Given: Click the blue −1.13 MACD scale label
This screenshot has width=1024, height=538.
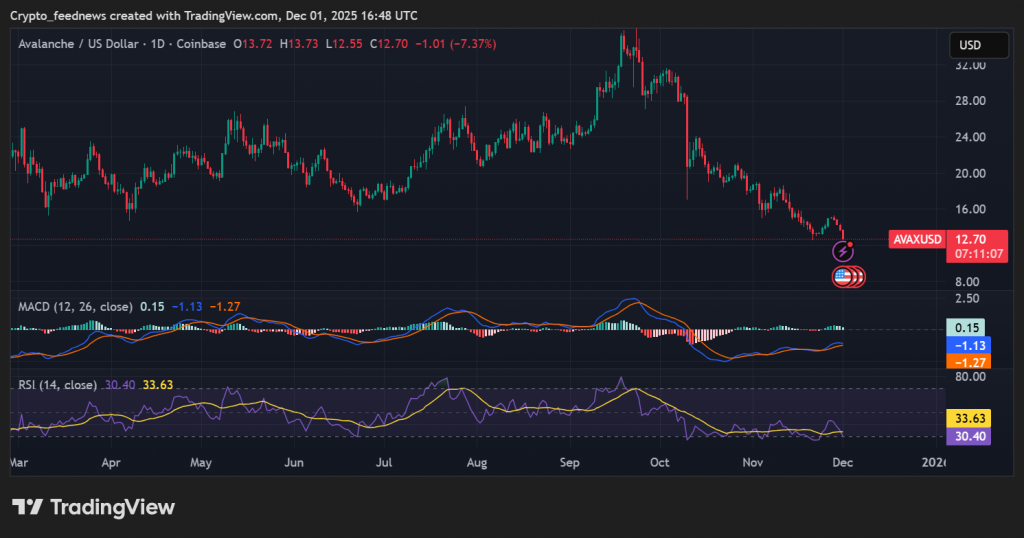Looking at the screenshot, I should pos(968,345).
